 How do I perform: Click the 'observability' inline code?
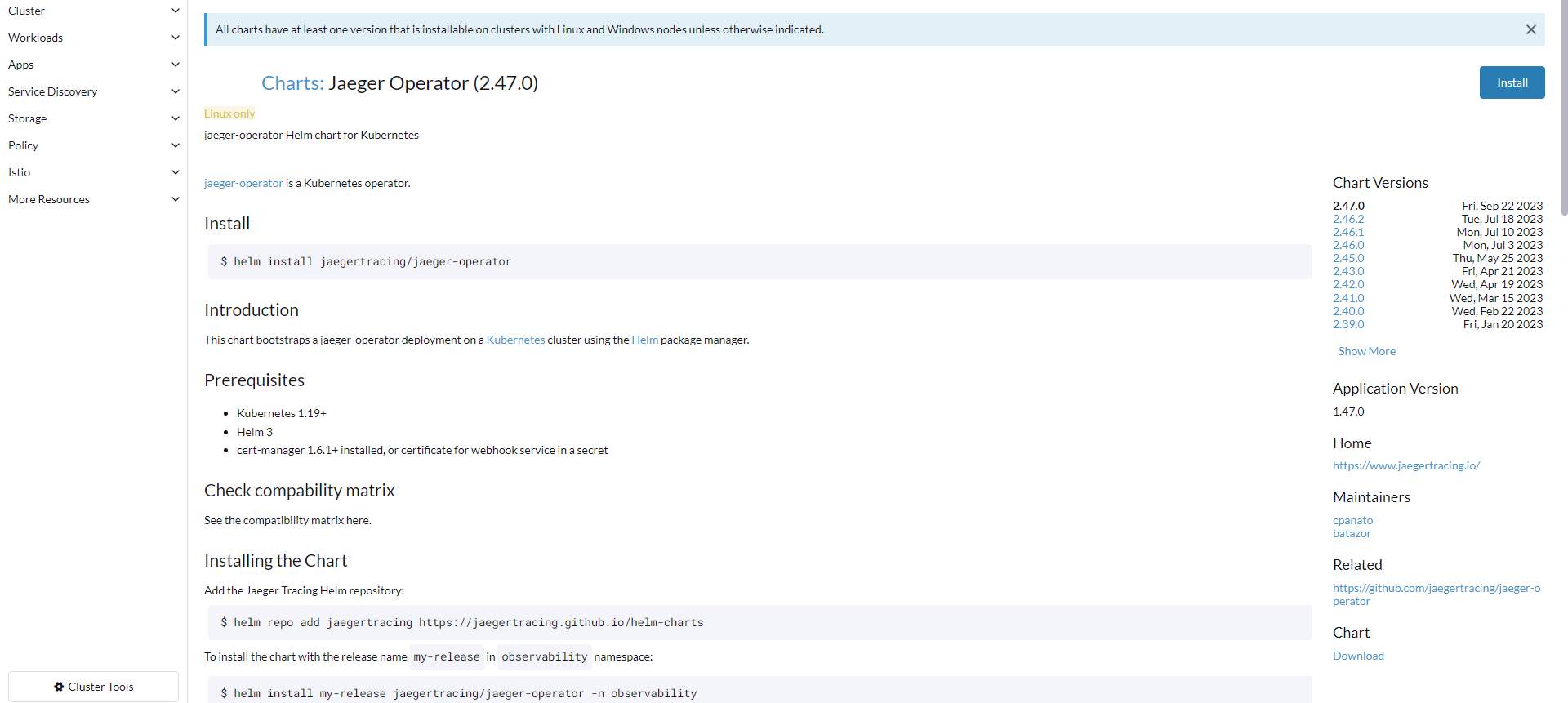[544, 656]
